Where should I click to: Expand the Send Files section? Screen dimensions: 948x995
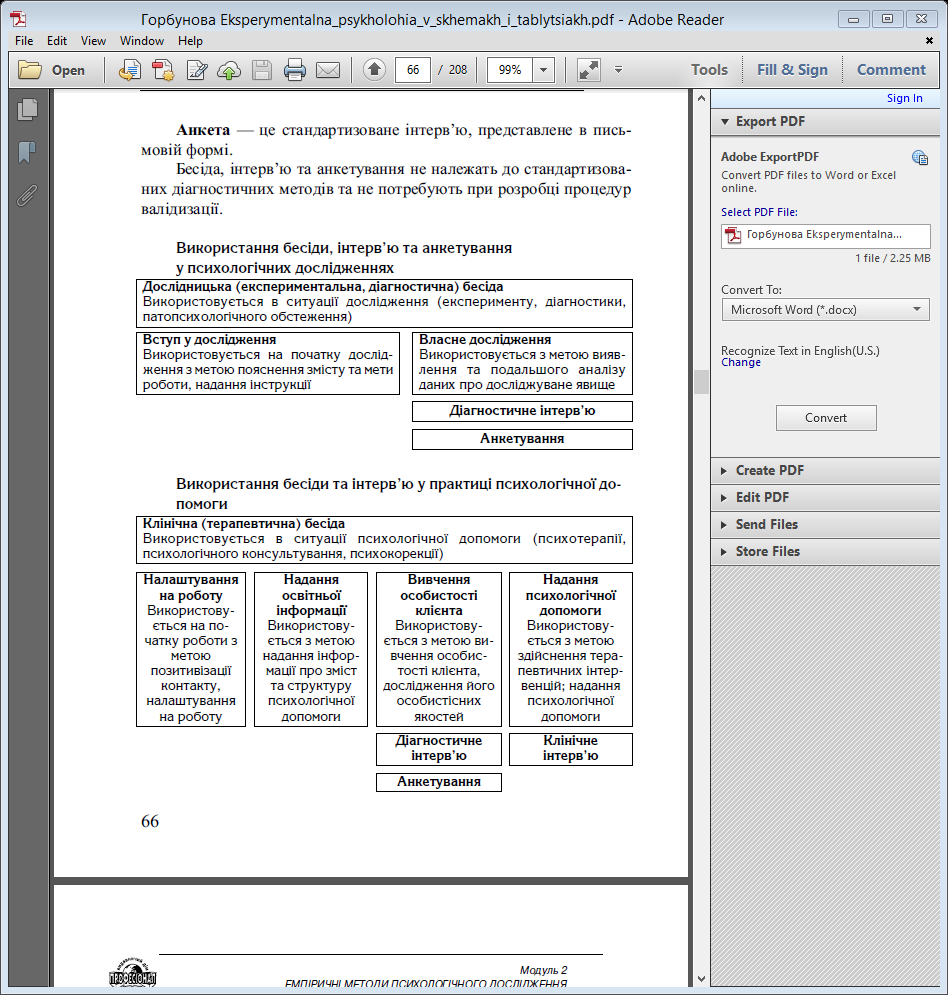coord(766,524)
